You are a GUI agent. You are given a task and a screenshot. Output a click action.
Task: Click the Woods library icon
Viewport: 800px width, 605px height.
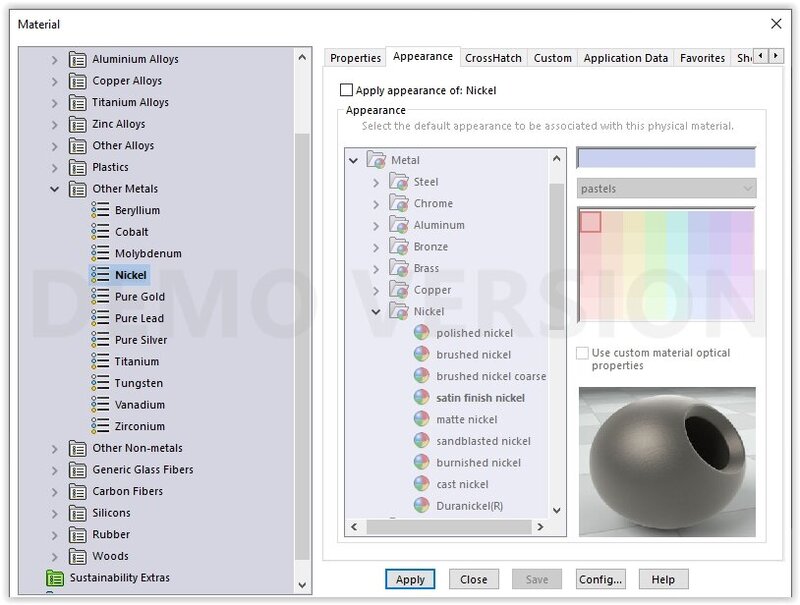(x=78, y=556)
